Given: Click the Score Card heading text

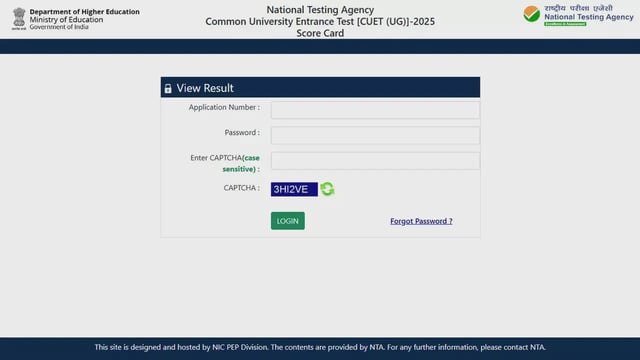Looking at the screenshot, I should click(320, 33).
